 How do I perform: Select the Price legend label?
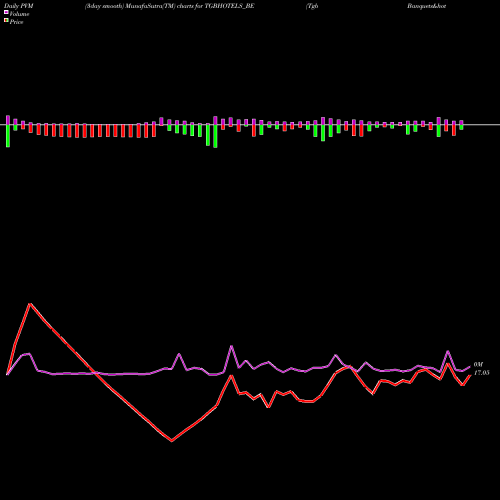click(16, 22)
